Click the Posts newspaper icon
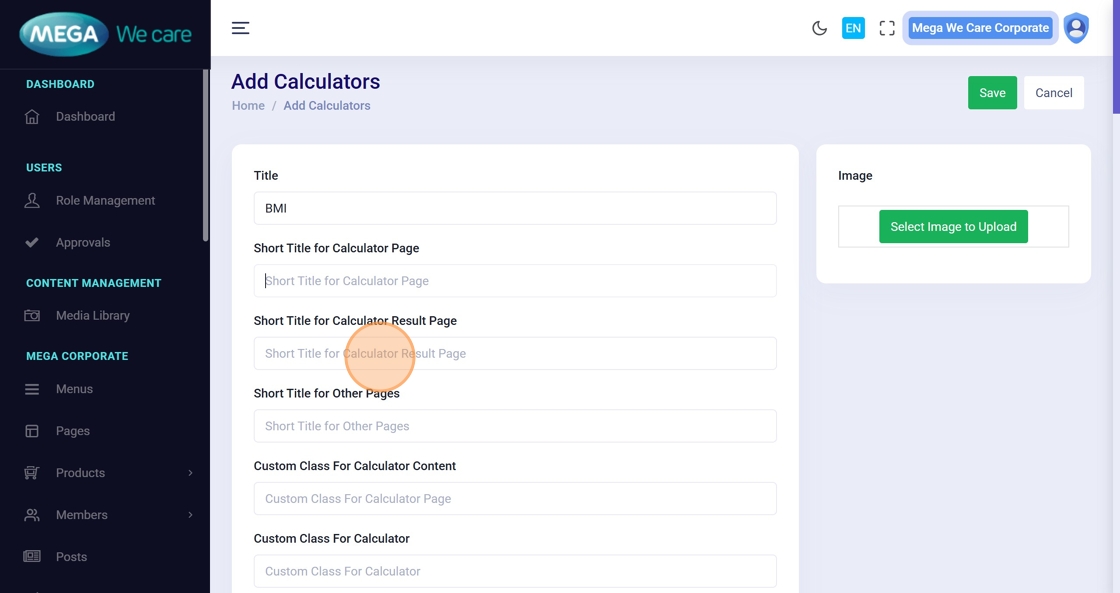The width and height of the screenshot is (1120, 593). 32,557
